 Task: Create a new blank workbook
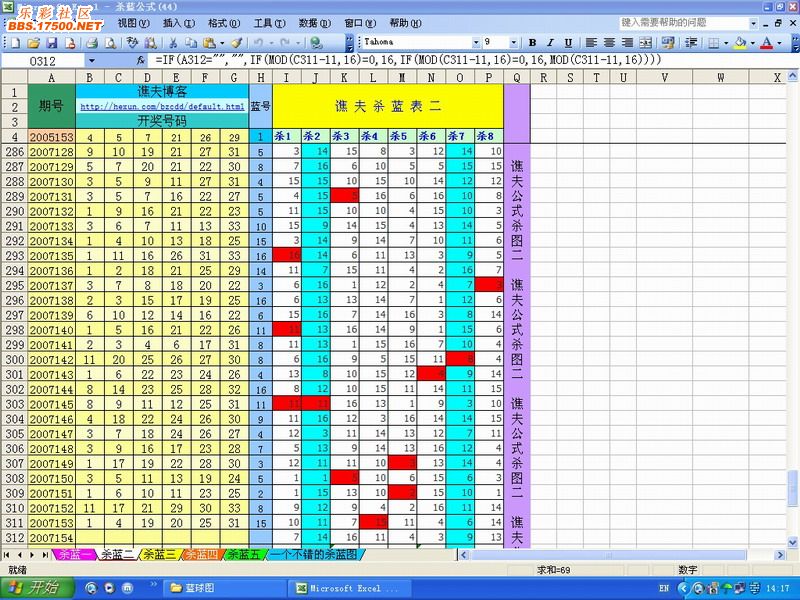point(16,43)
